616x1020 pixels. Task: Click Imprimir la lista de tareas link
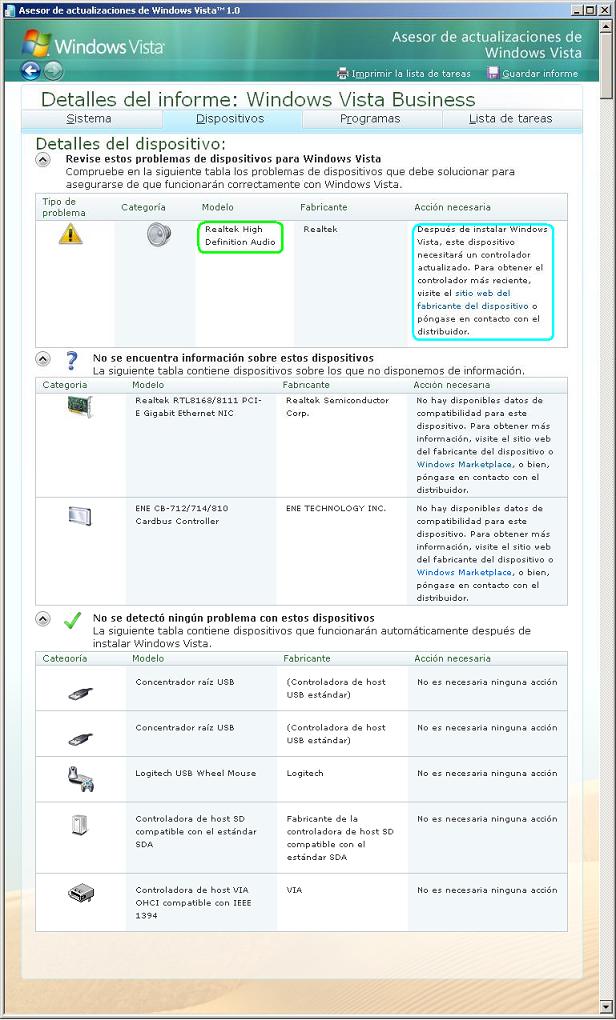coord(410,74)
